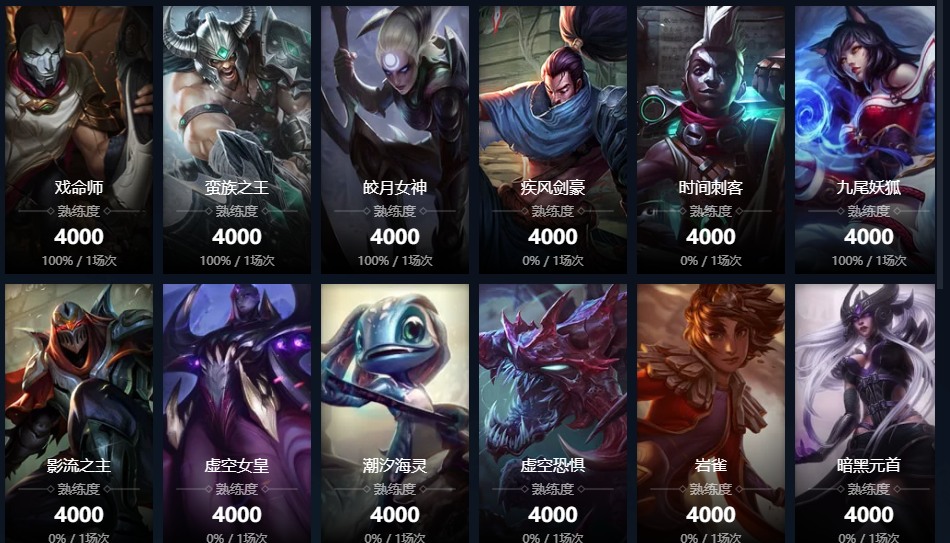Click win rate text under 皎月女神
The image size is (950, 543).
(395, 261)
